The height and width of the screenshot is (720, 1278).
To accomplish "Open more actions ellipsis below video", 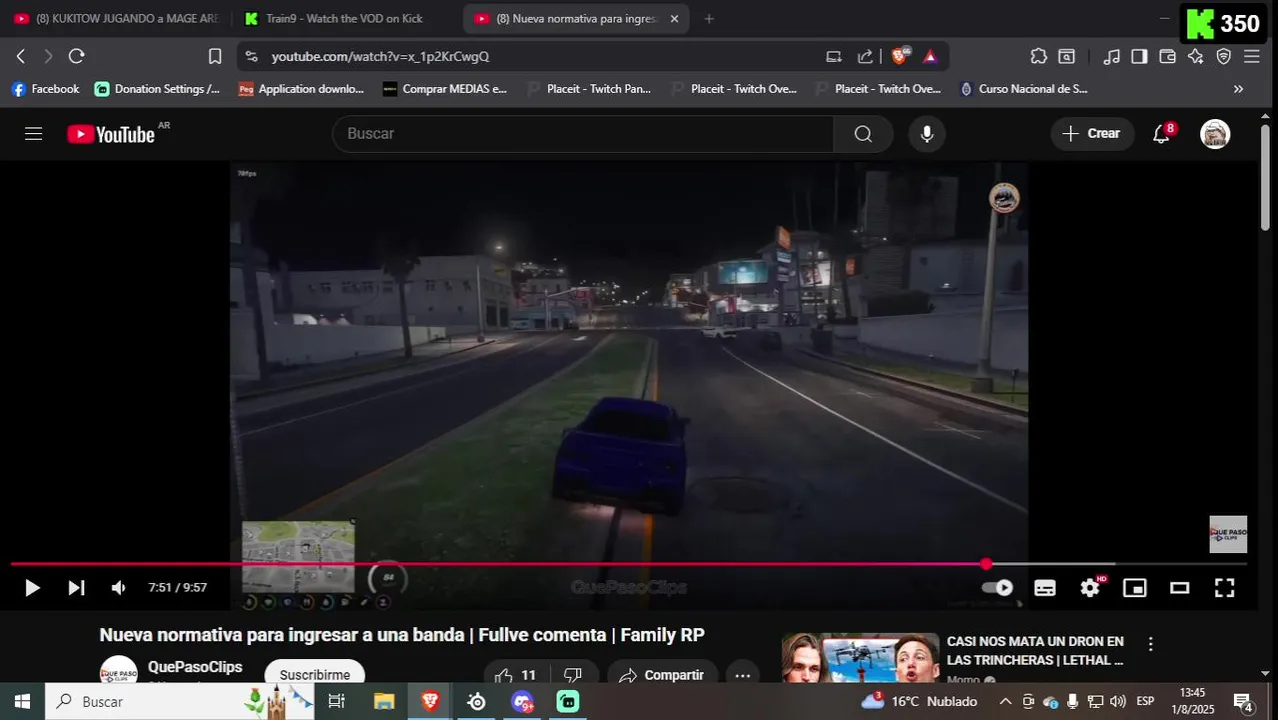I will (x=742, y=675).
